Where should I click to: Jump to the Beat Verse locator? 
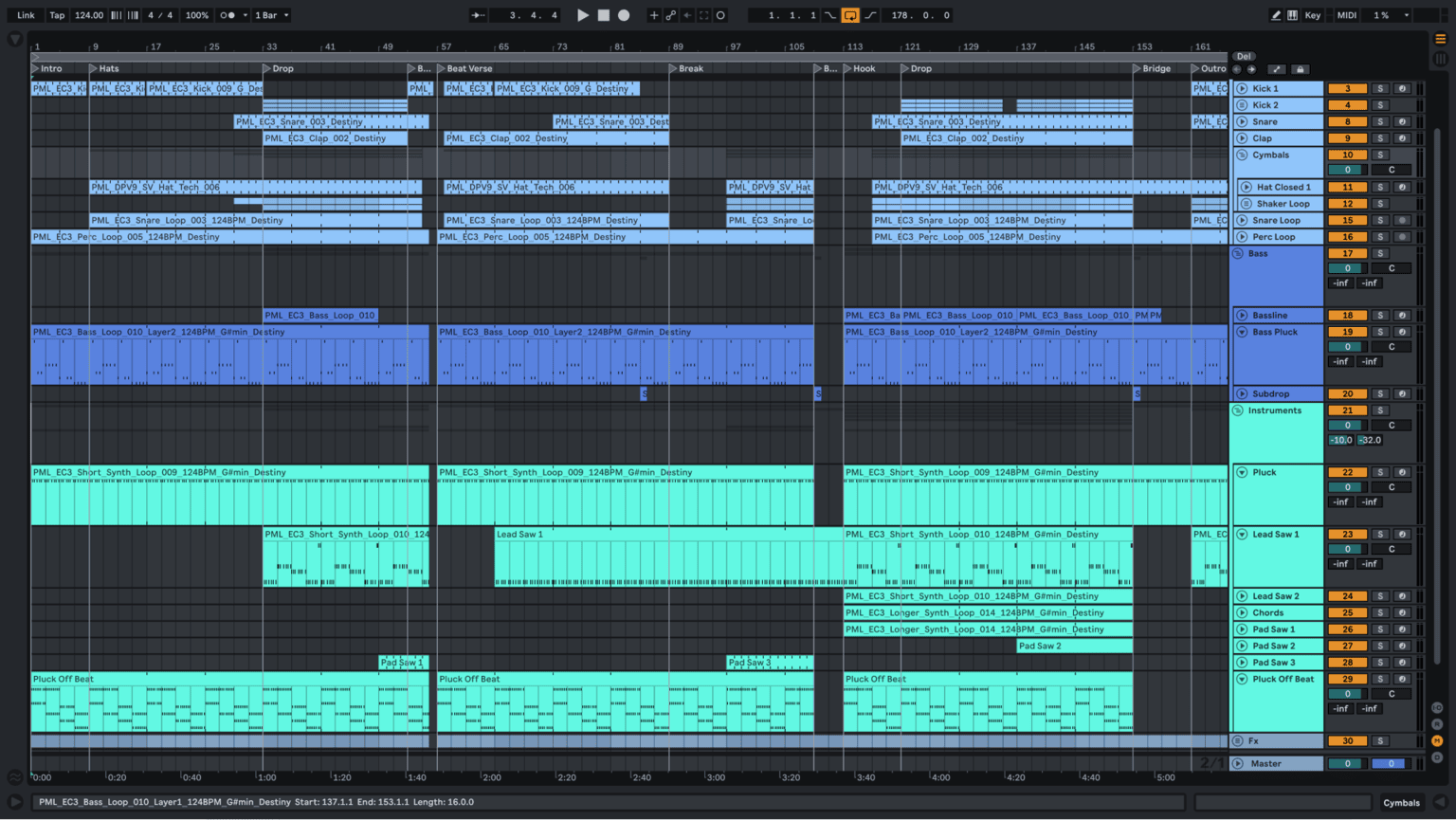(x=464, y=69)
